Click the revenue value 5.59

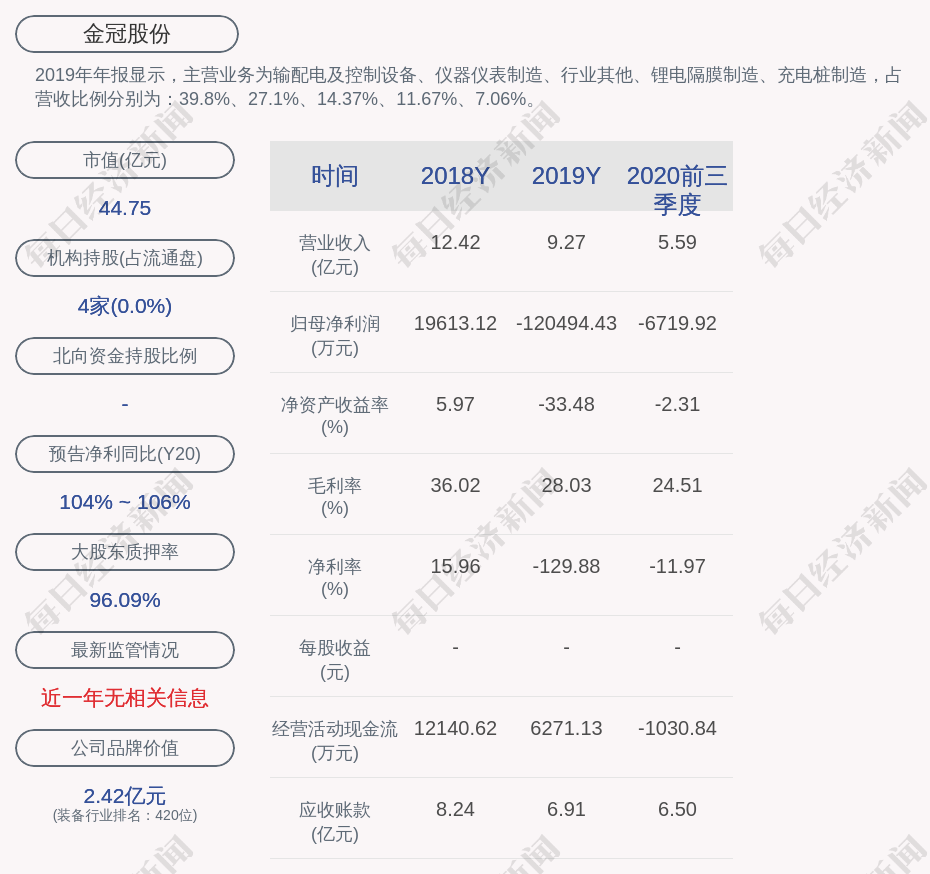point(677,243)
